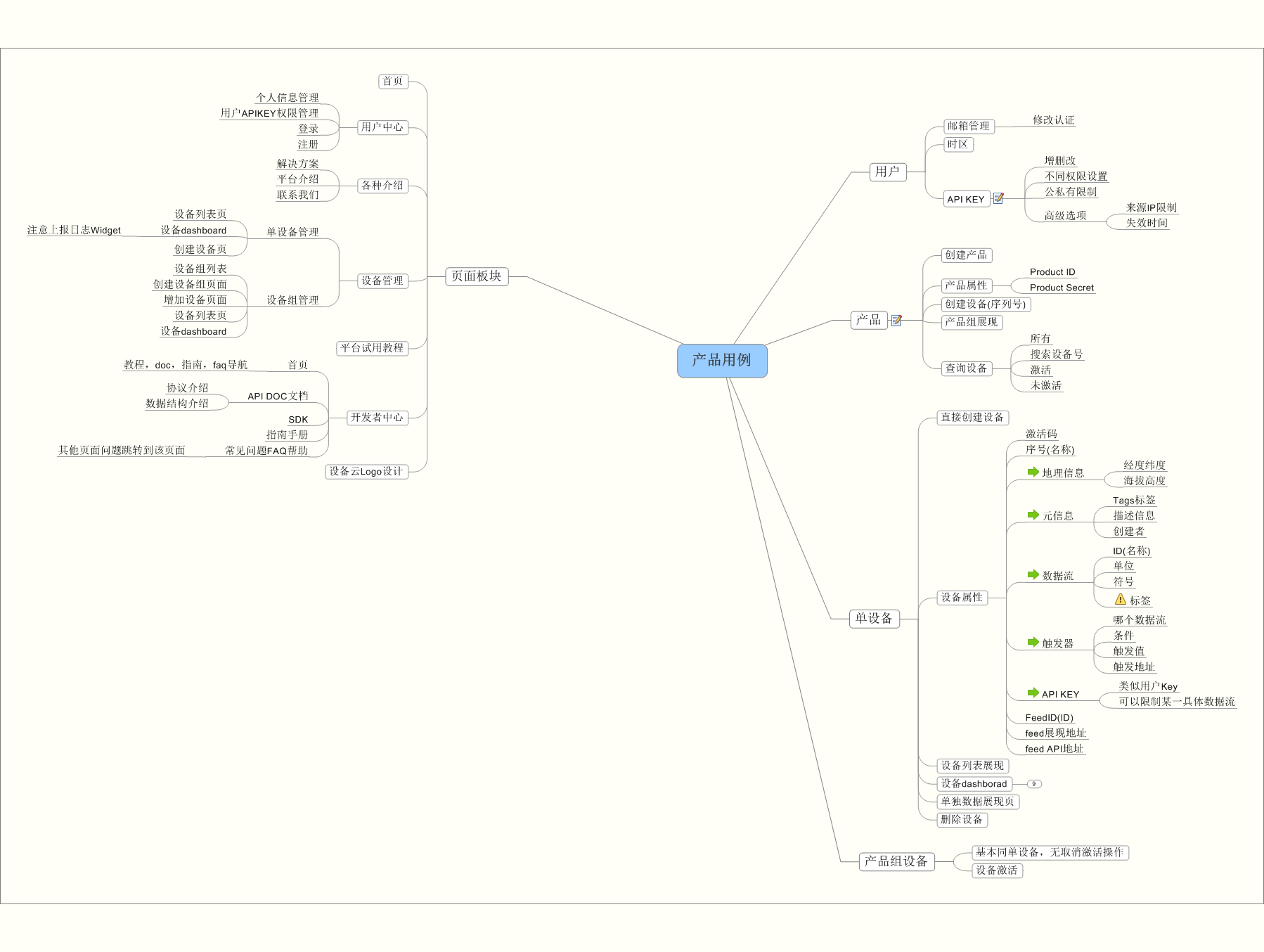Select the 失效时间 subtopic
Viewport: 1264px width, 952px height.
1147,223
